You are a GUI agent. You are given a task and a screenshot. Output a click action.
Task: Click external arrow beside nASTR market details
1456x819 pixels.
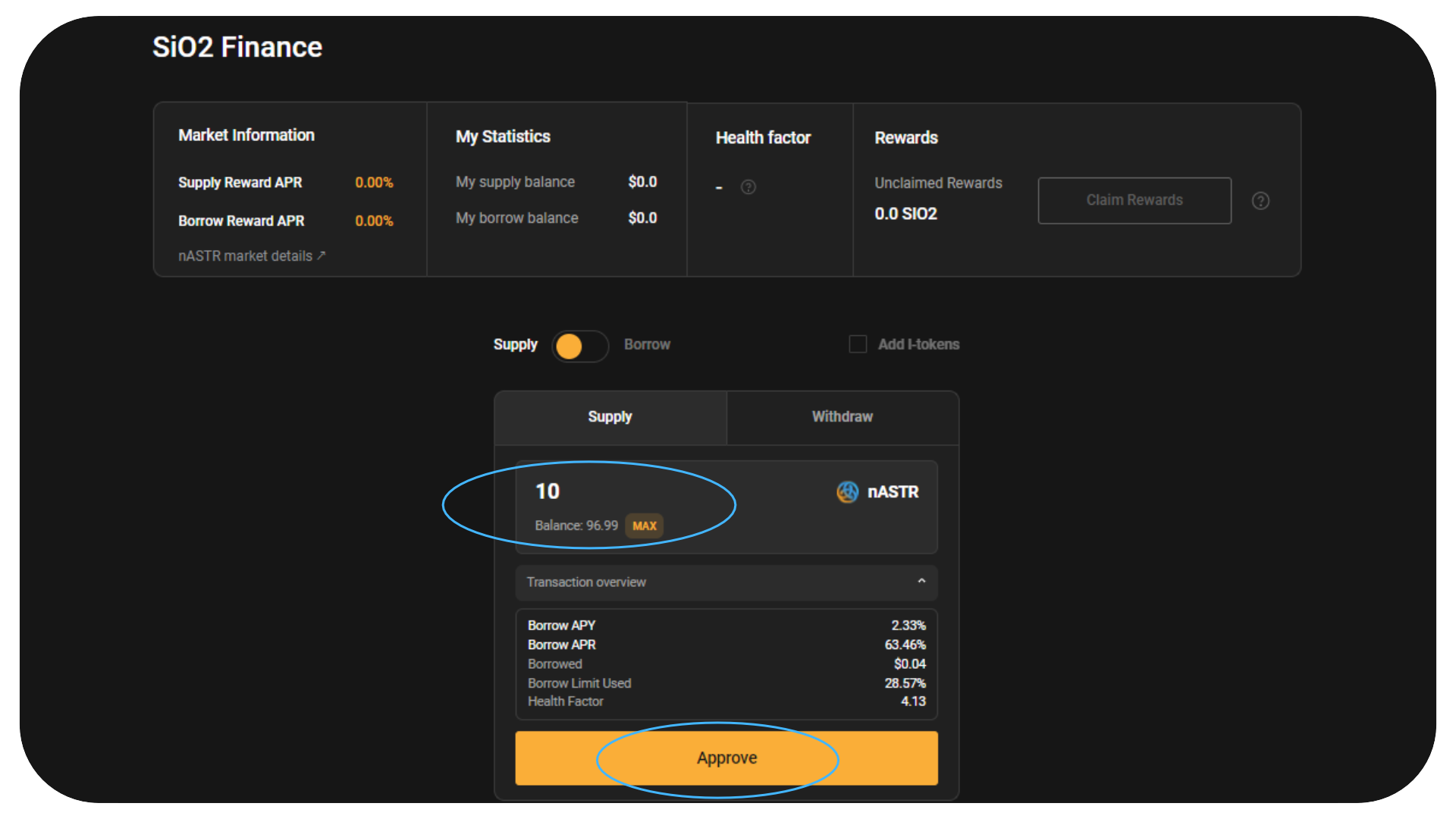tap(322, 256)
